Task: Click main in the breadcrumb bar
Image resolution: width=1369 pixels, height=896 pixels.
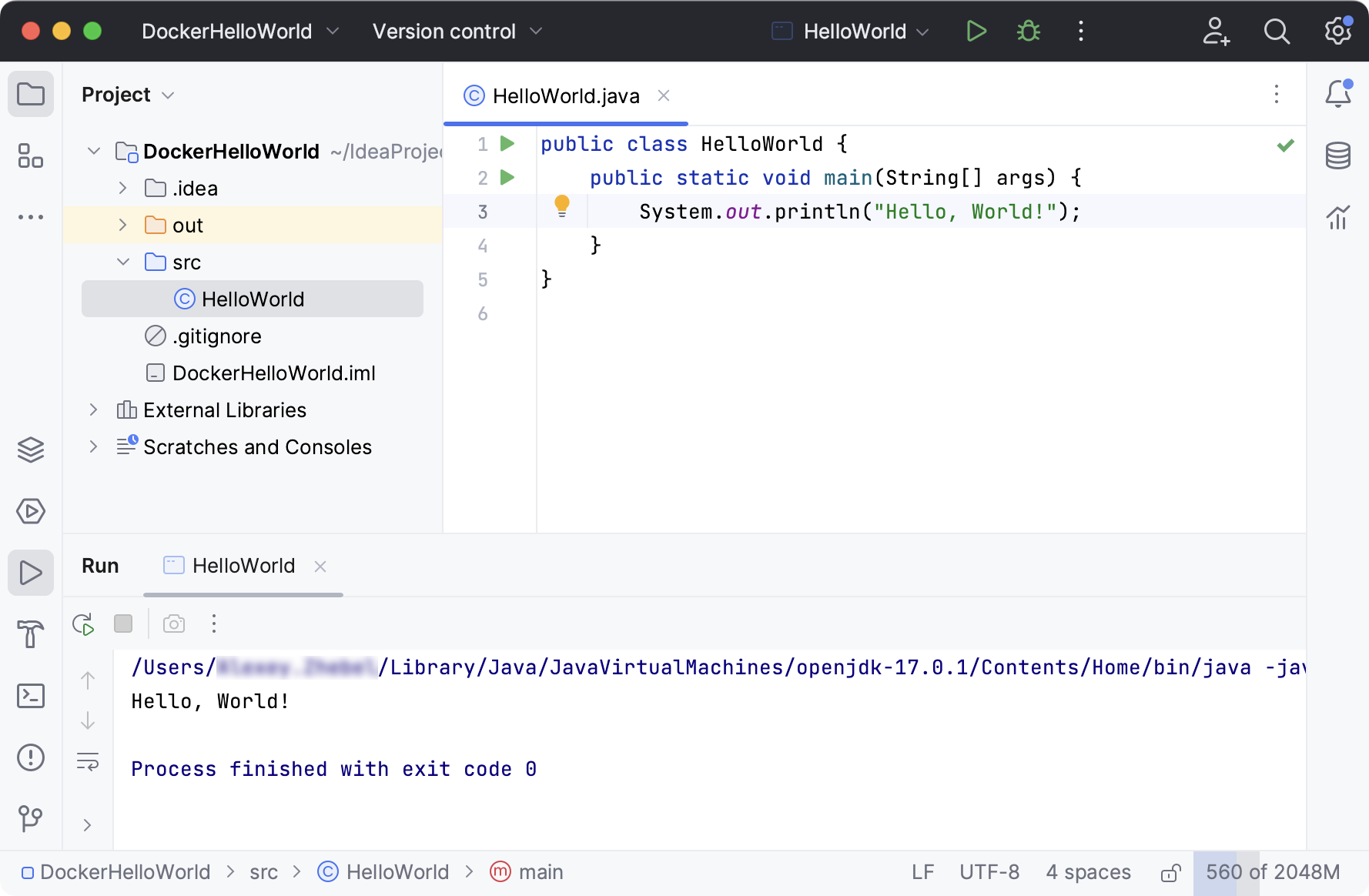Action: [540, 872]
